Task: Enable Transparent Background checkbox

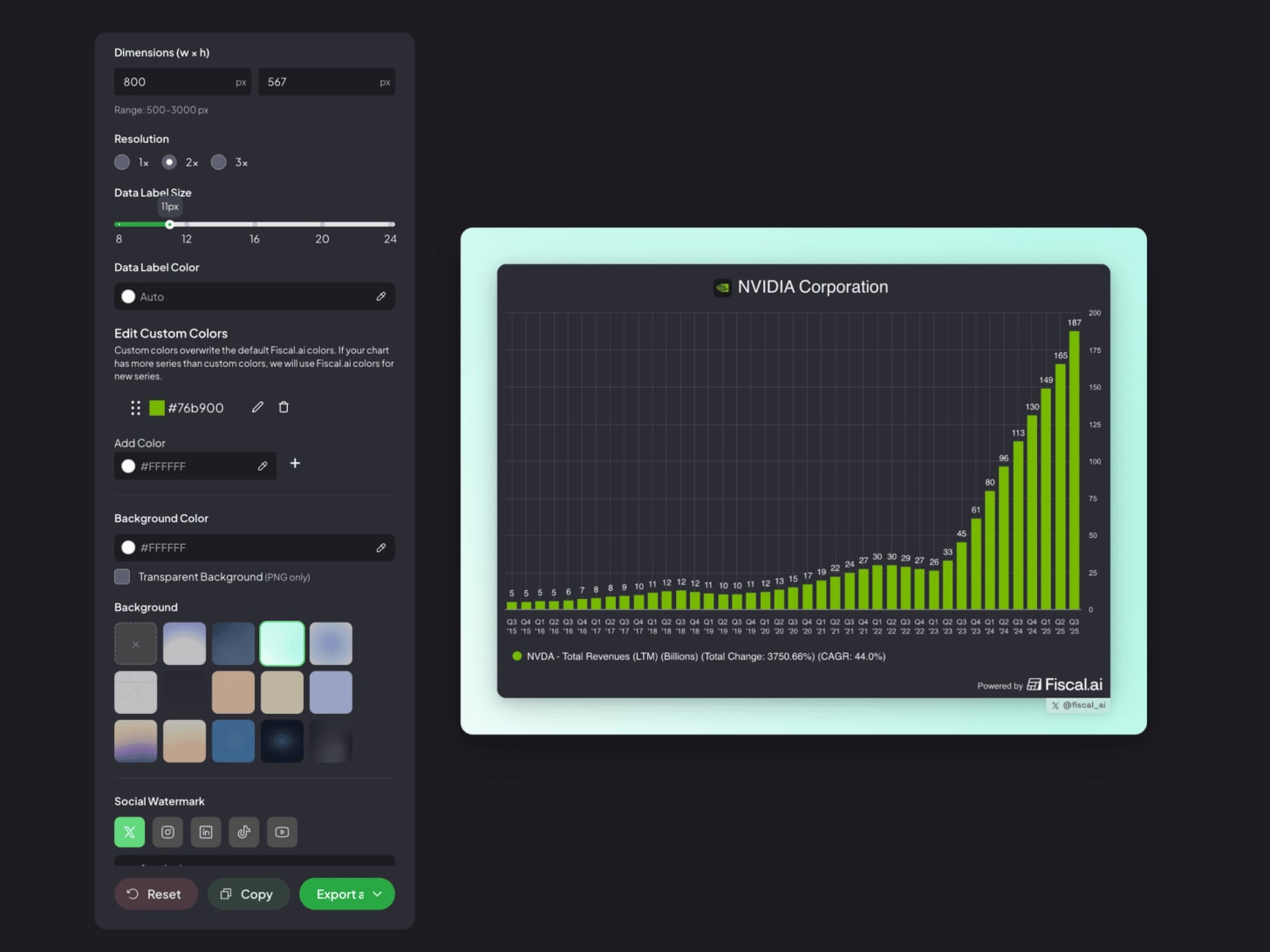Action: point(122,576)
